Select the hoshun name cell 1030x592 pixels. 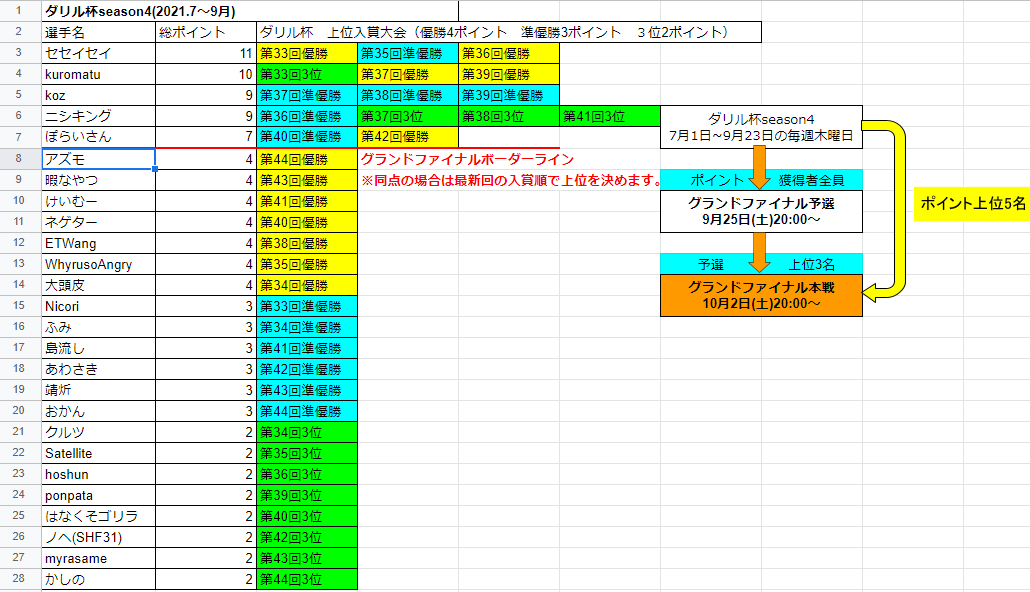[x=99, y=474]
